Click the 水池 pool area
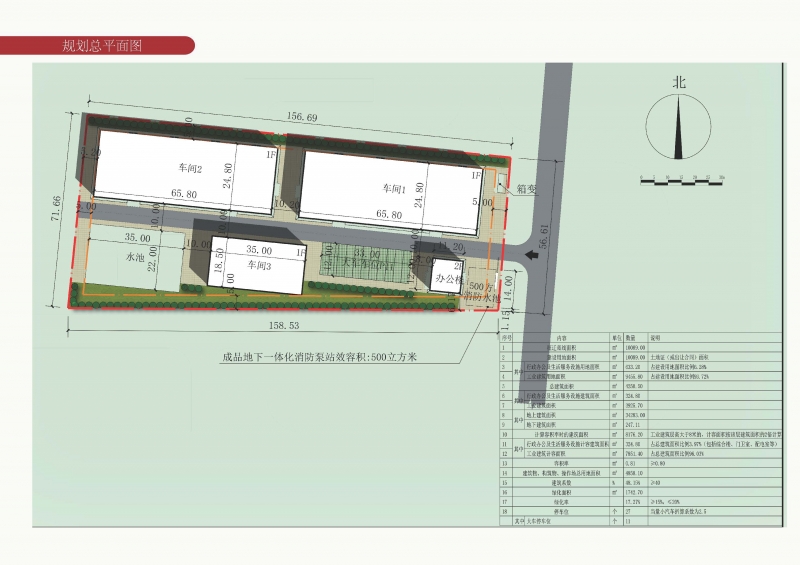Viewport: 800px width, 565px height. tap(129, 261)
